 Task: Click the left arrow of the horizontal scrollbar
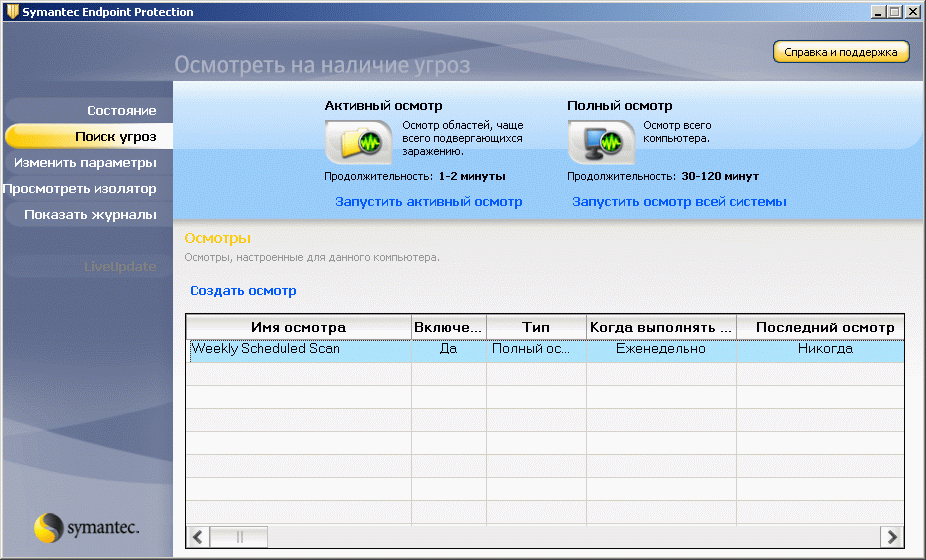[198, 537]
